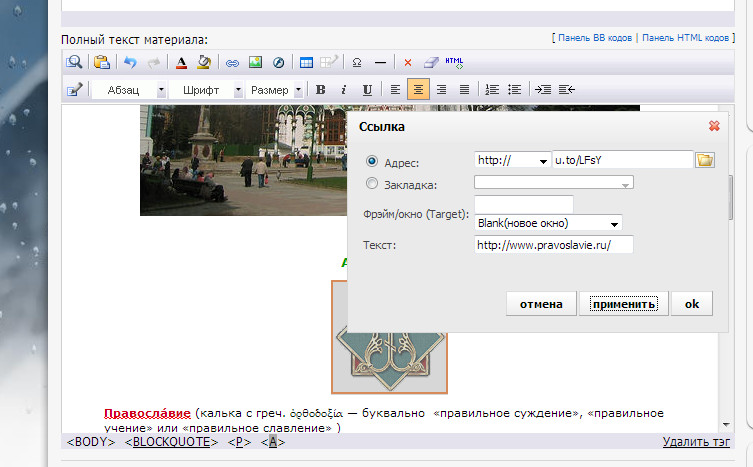Click the HTML source mode icon

point(454,62)
